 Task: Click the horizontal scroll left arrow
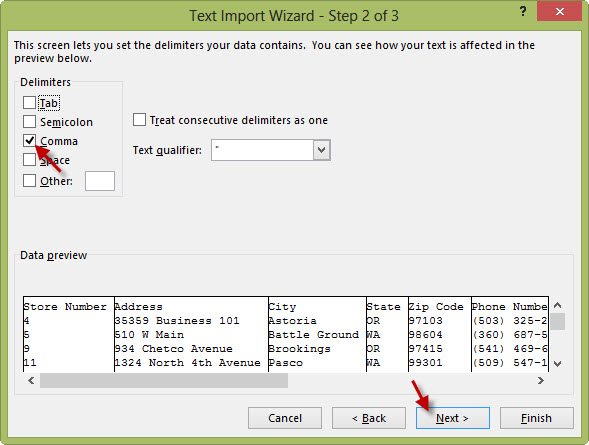point(31,381)
